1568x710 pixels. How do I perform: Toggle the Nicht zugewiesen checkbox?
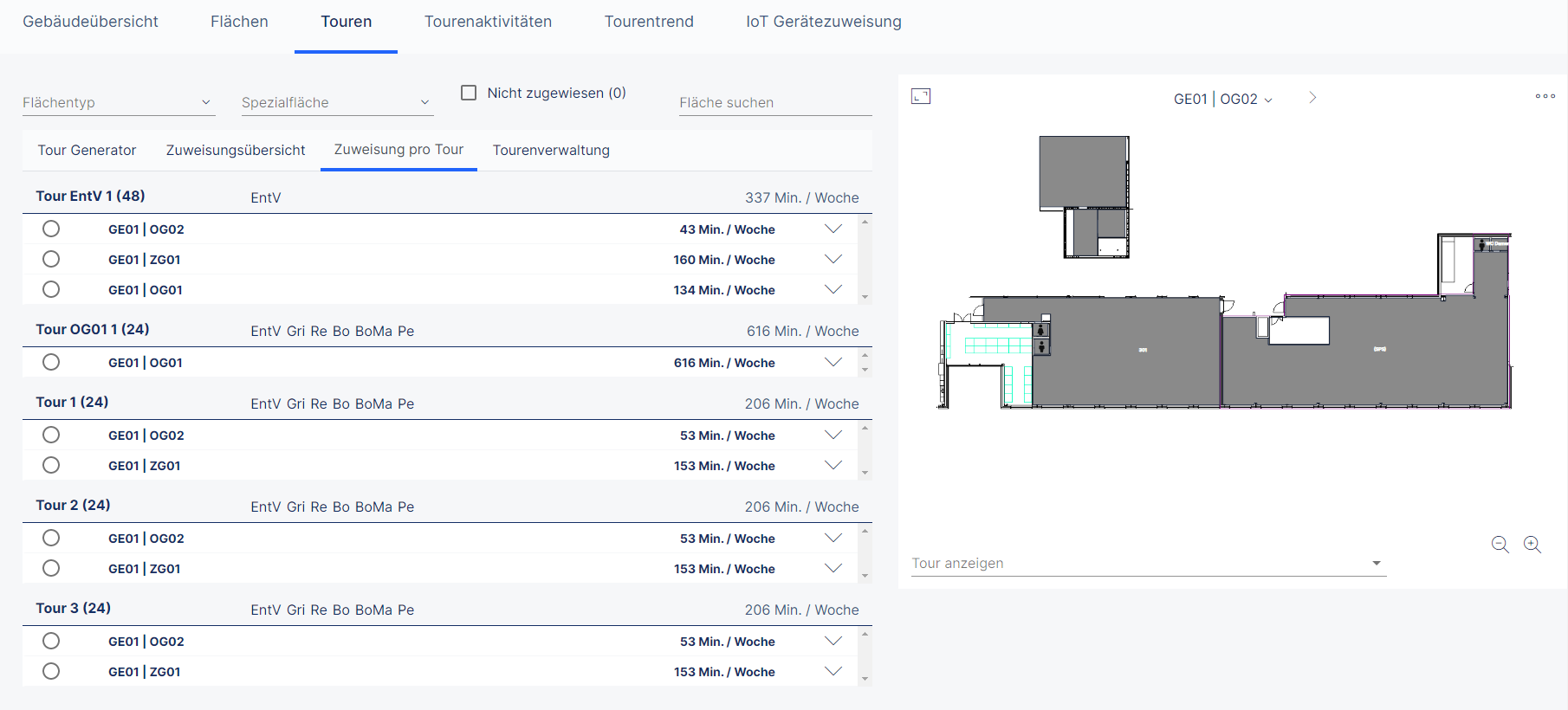pyautogui.click(x=469, y=93)
